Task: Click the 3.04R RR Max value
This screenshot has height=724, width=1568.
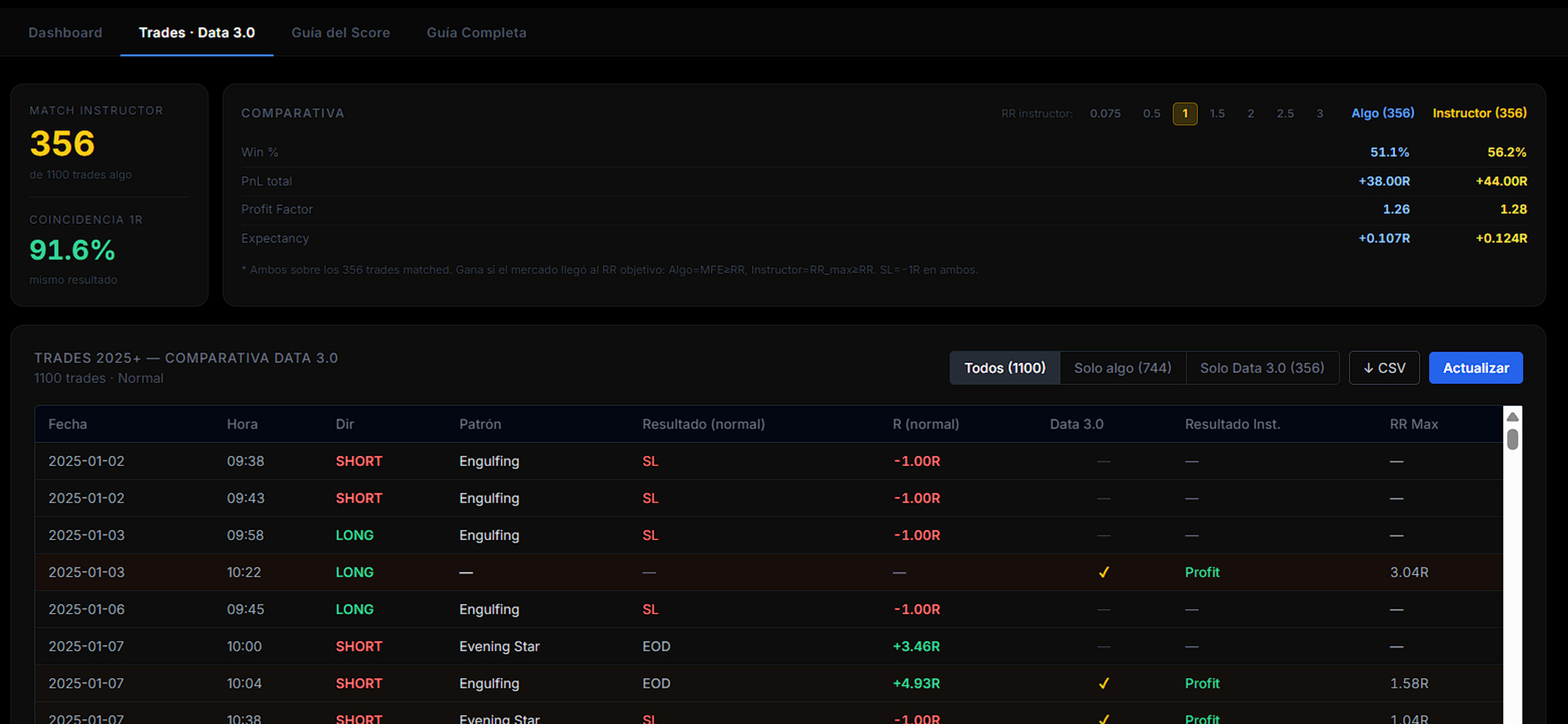Action: 1409,572
